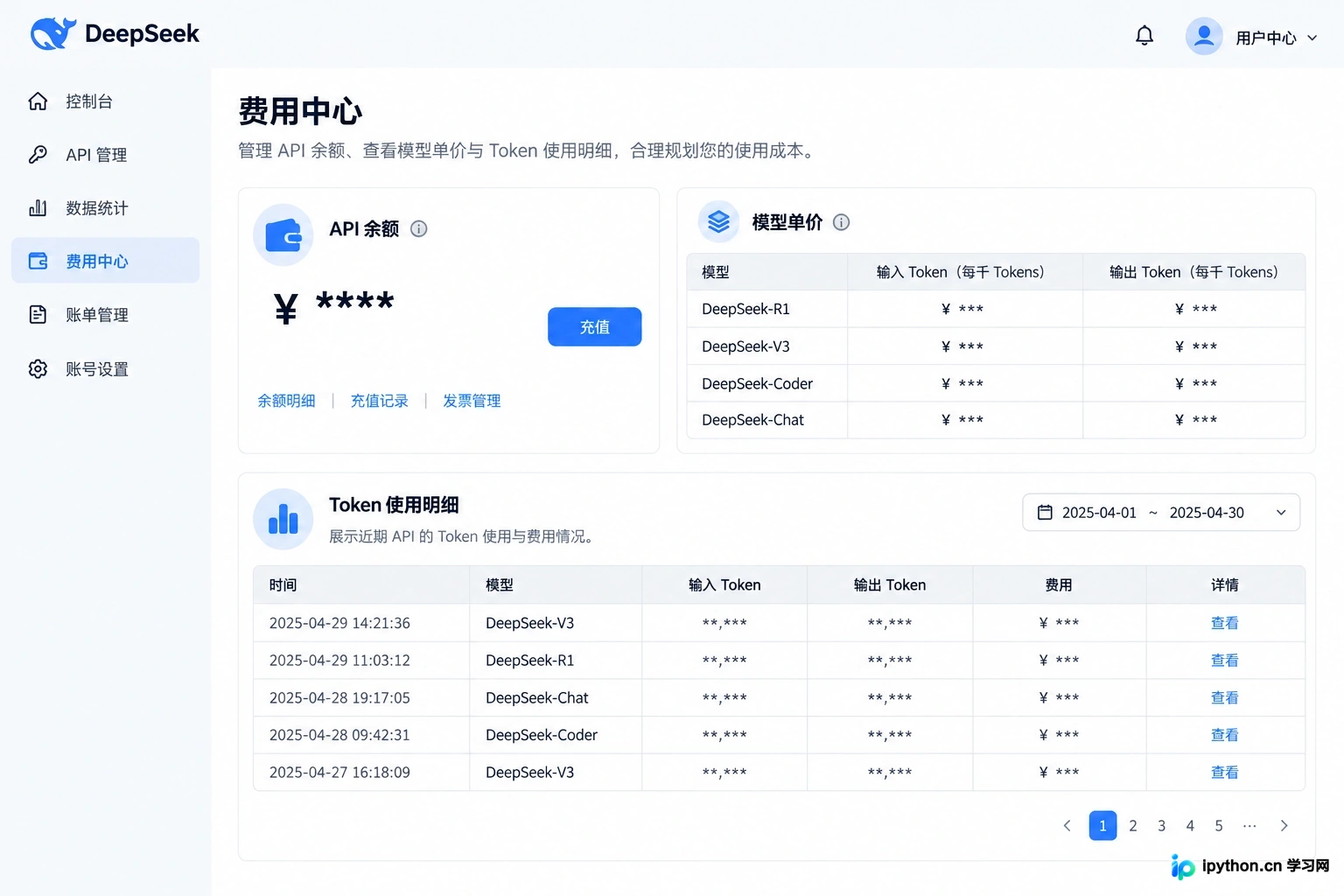Viewport: 1344px width, 896px height.
Task: Open 控制台 in the sidebar
Action: (105, 101)
